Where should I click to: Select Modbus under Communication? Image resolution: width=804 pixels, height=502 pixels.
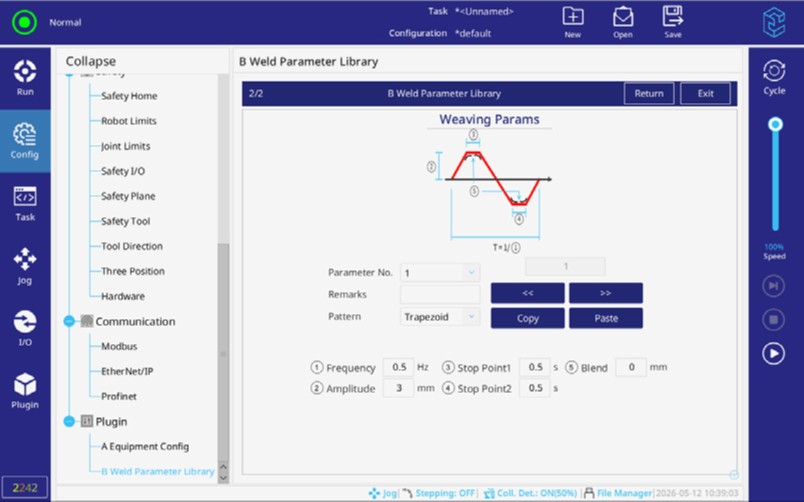point(119,346)
